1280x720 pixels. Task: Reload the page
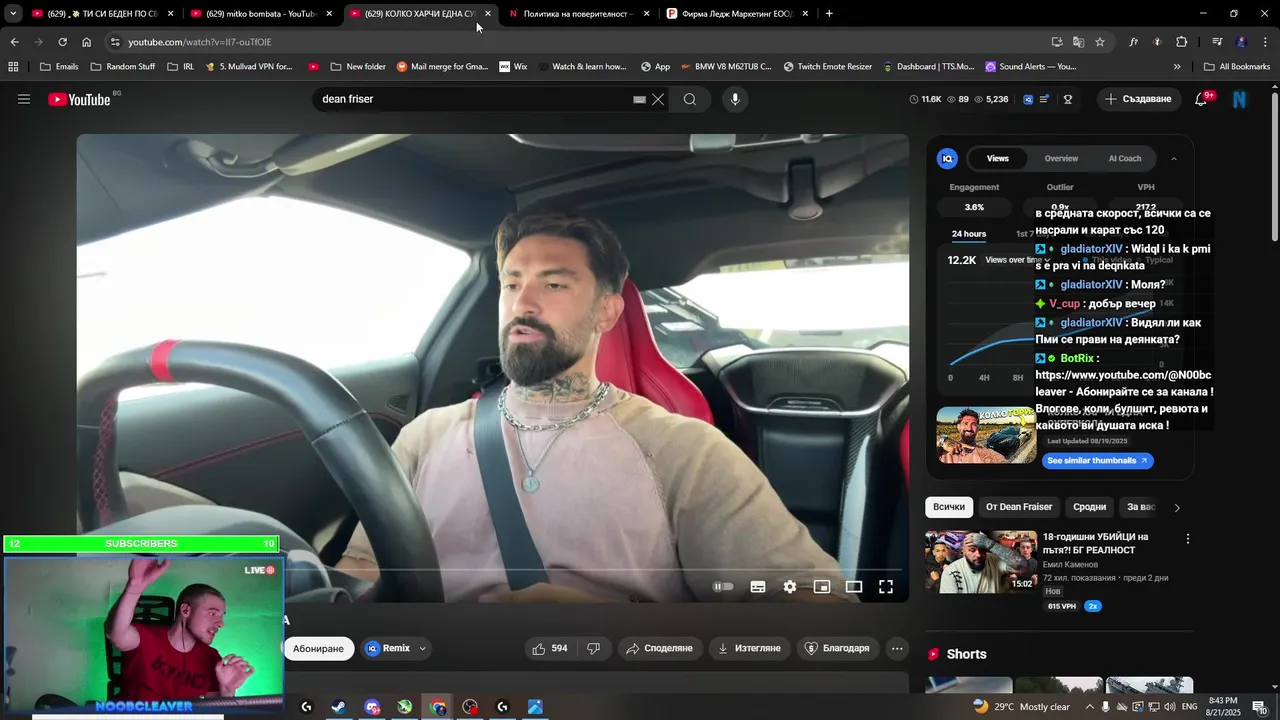tap(62, 42)
